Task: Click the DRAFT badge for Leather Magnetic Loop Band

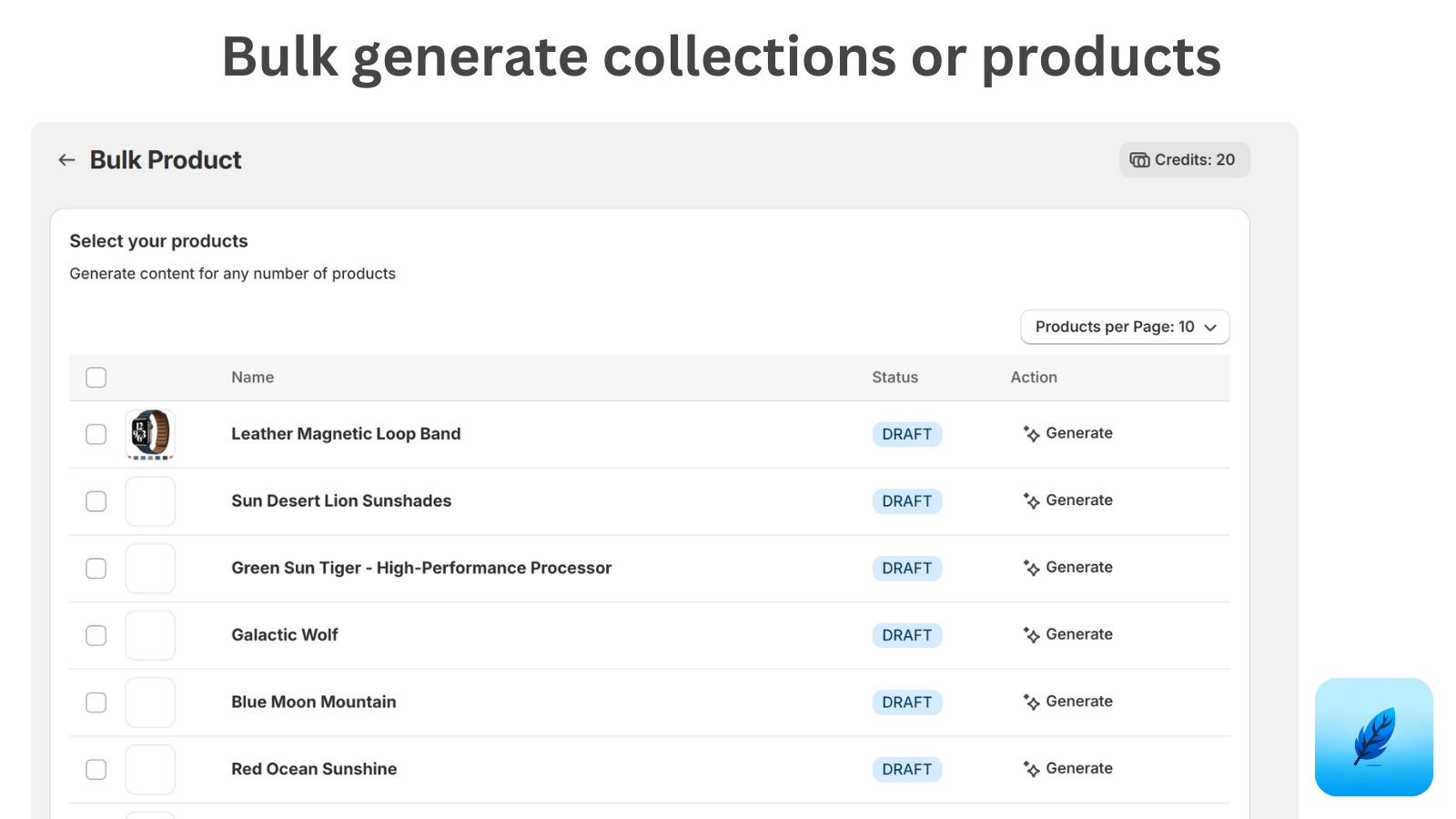Action: (x=906, y=434)
